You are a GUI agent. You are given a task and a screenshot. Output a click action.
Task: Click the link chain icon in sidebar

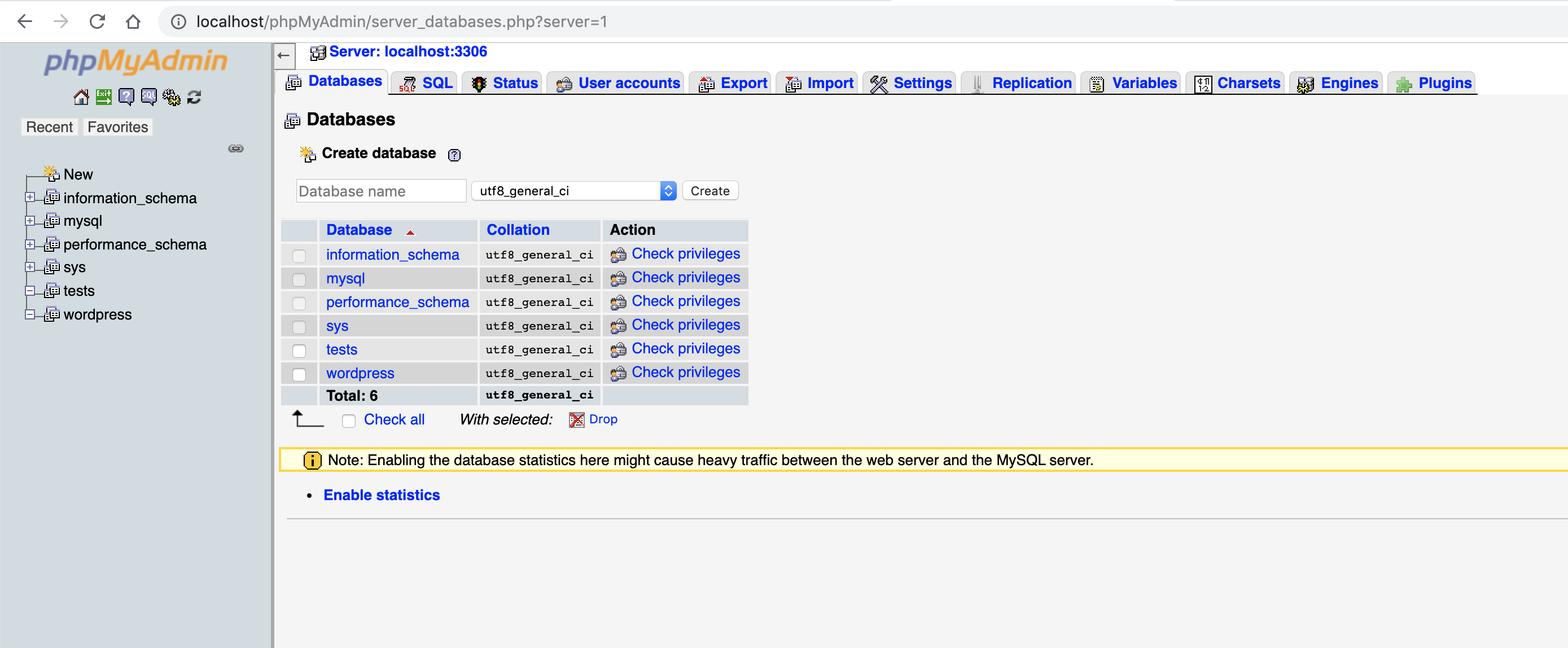pyautogui.click(x=236, y=148)
